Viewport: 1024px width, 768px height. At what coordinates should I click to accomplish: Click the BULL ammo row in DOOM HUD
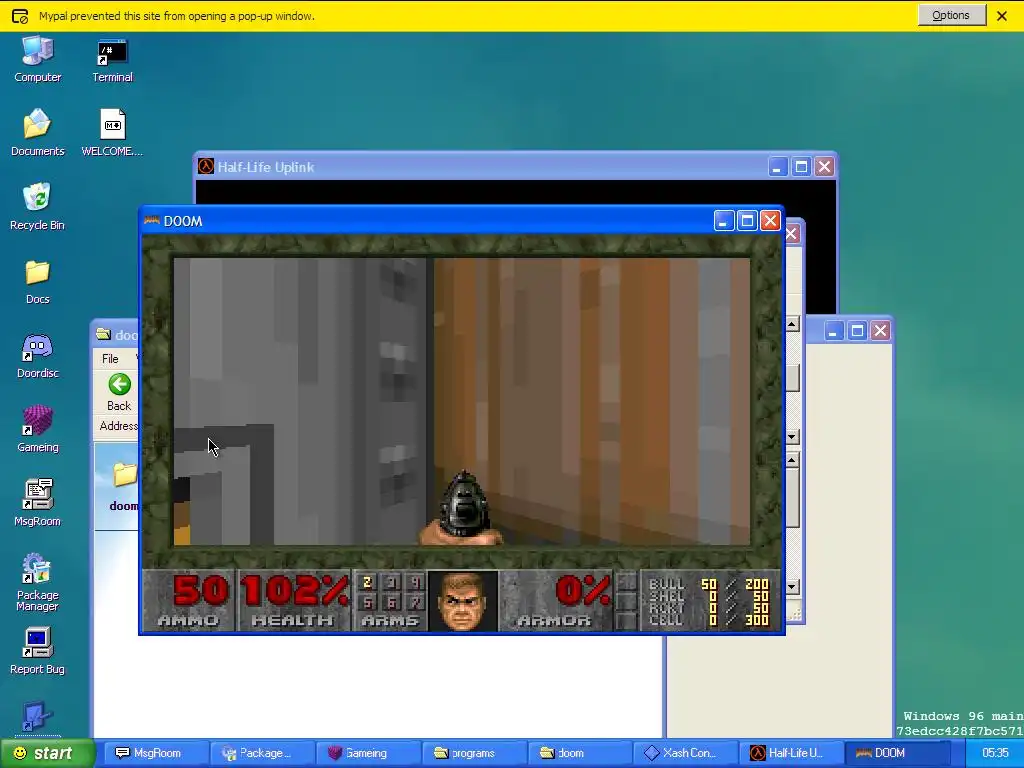[x=709, y=584]
